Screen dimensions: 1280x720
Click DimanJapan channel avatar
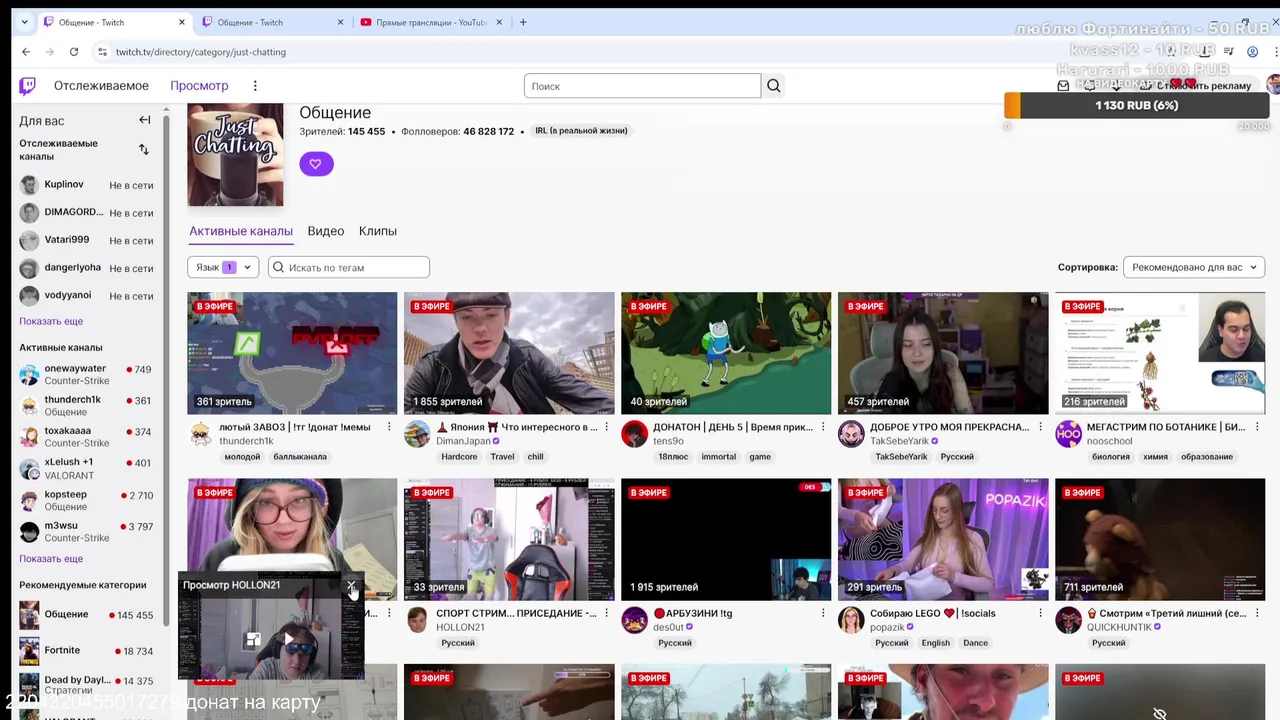tap(418, 434)
